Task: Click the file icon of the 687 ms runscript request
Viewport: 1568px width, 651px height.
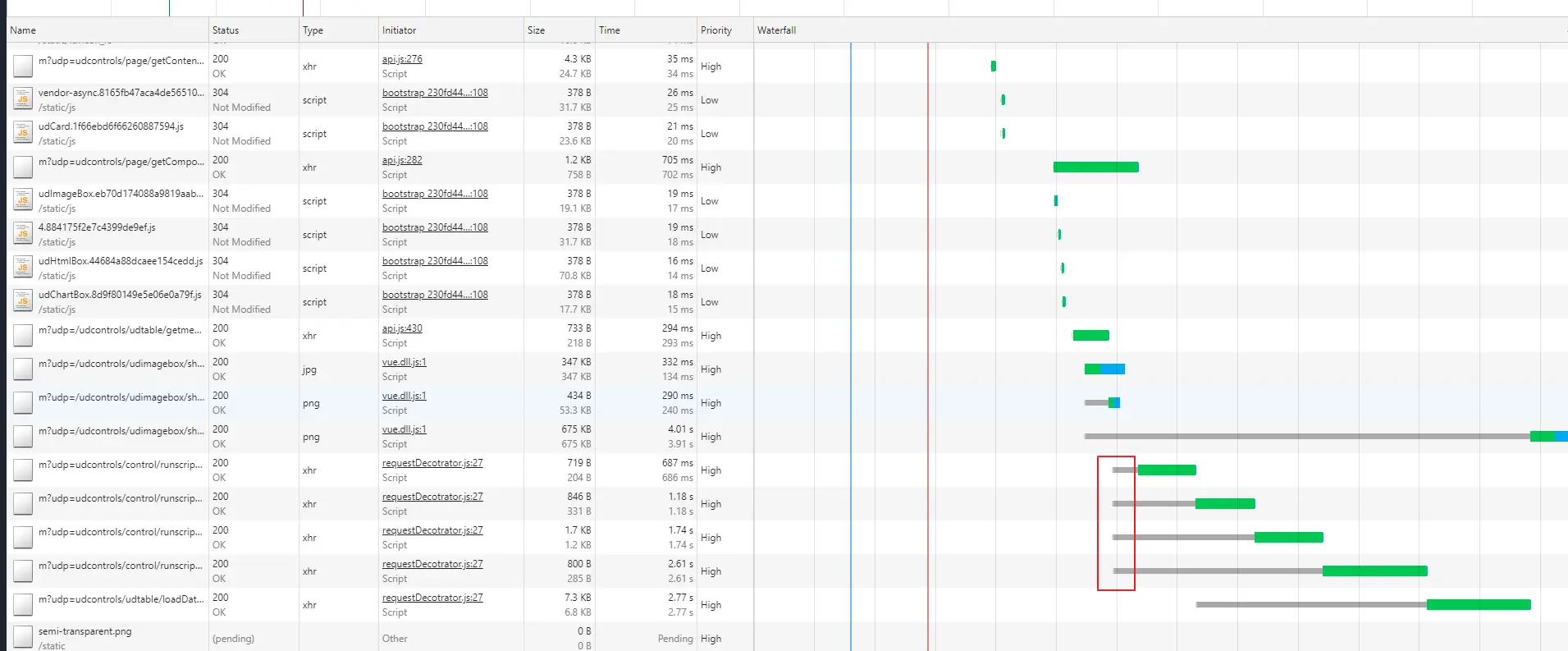Action: click(23, 470)
